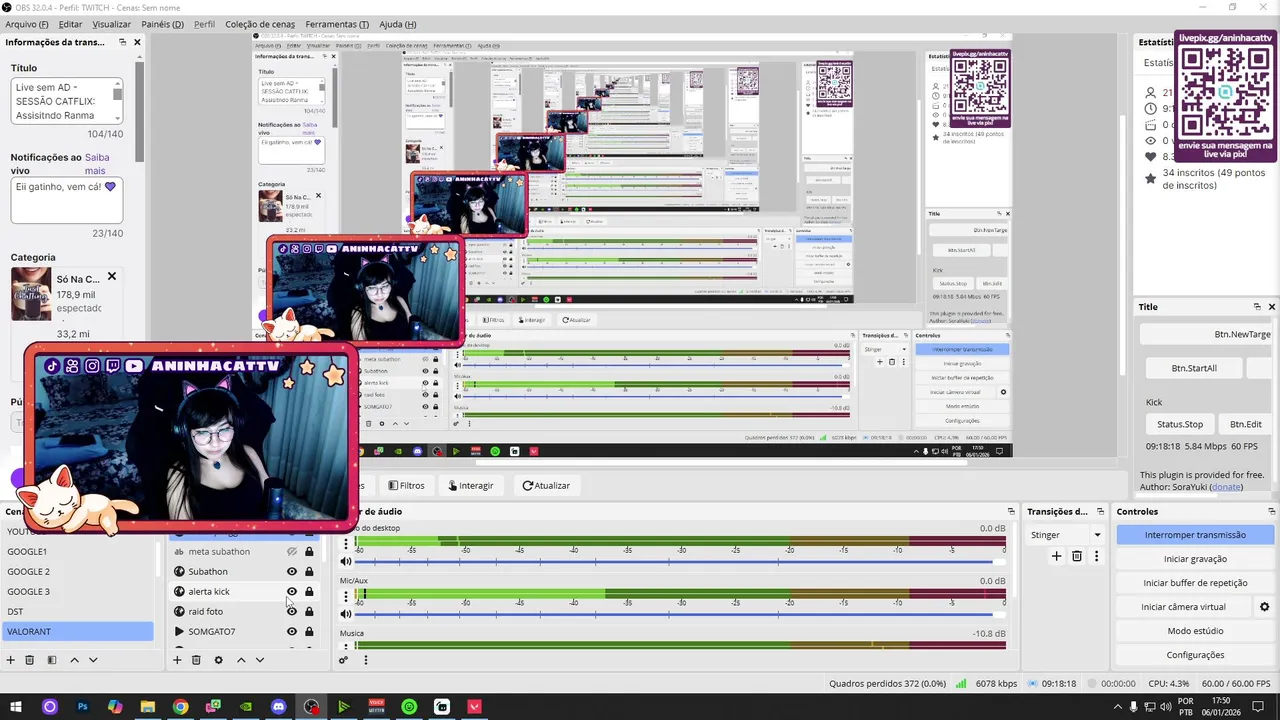Open the Visualizar menu
This screenshot has height=720, width=1280.
111,24
